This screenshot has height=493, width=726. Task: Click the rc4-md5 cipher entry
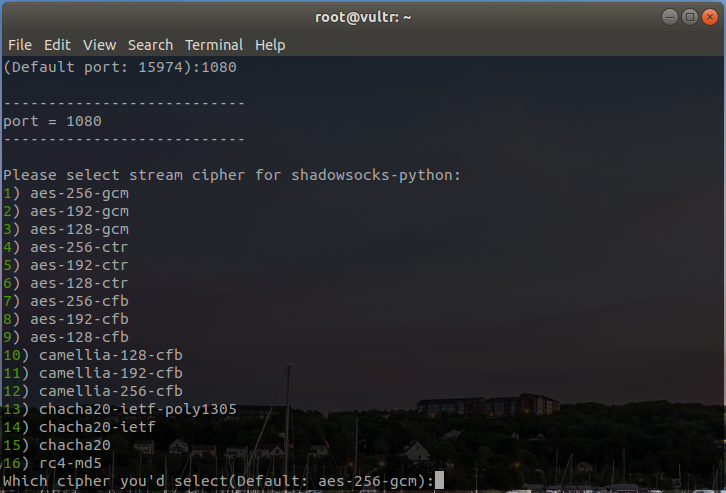point(70,463)
